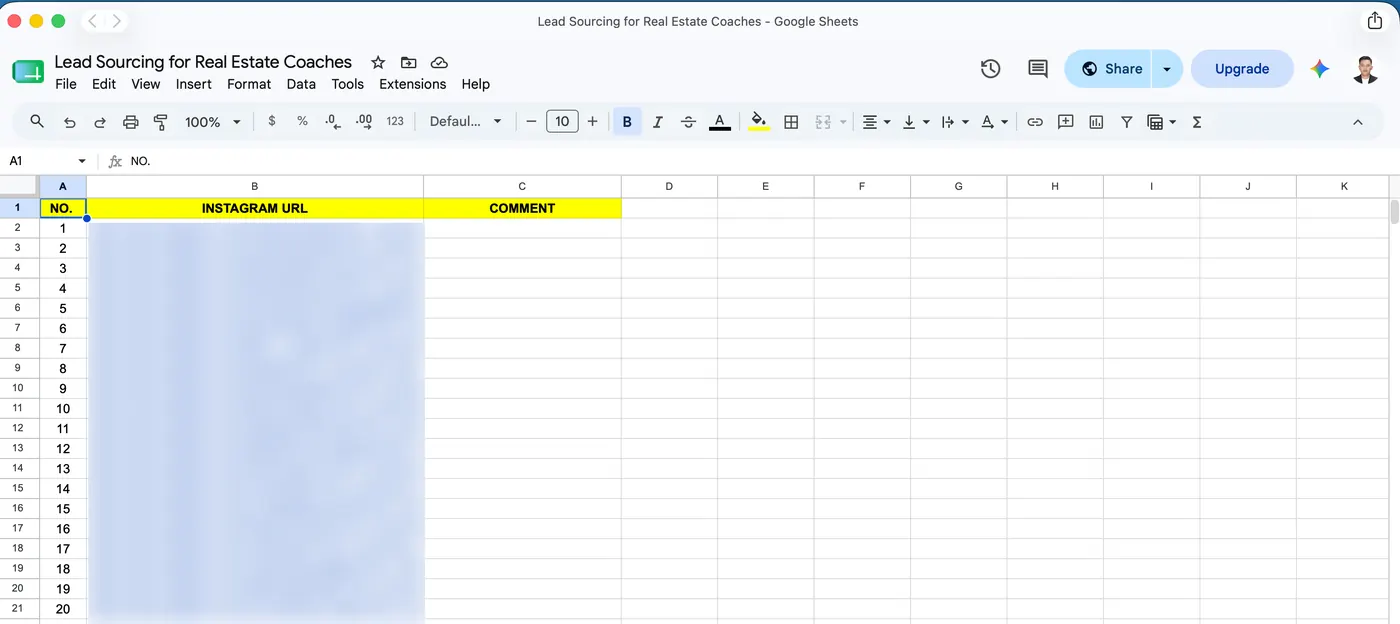Select the COMMENT header cell
The image size is (1400, 624).
[522, 208]
